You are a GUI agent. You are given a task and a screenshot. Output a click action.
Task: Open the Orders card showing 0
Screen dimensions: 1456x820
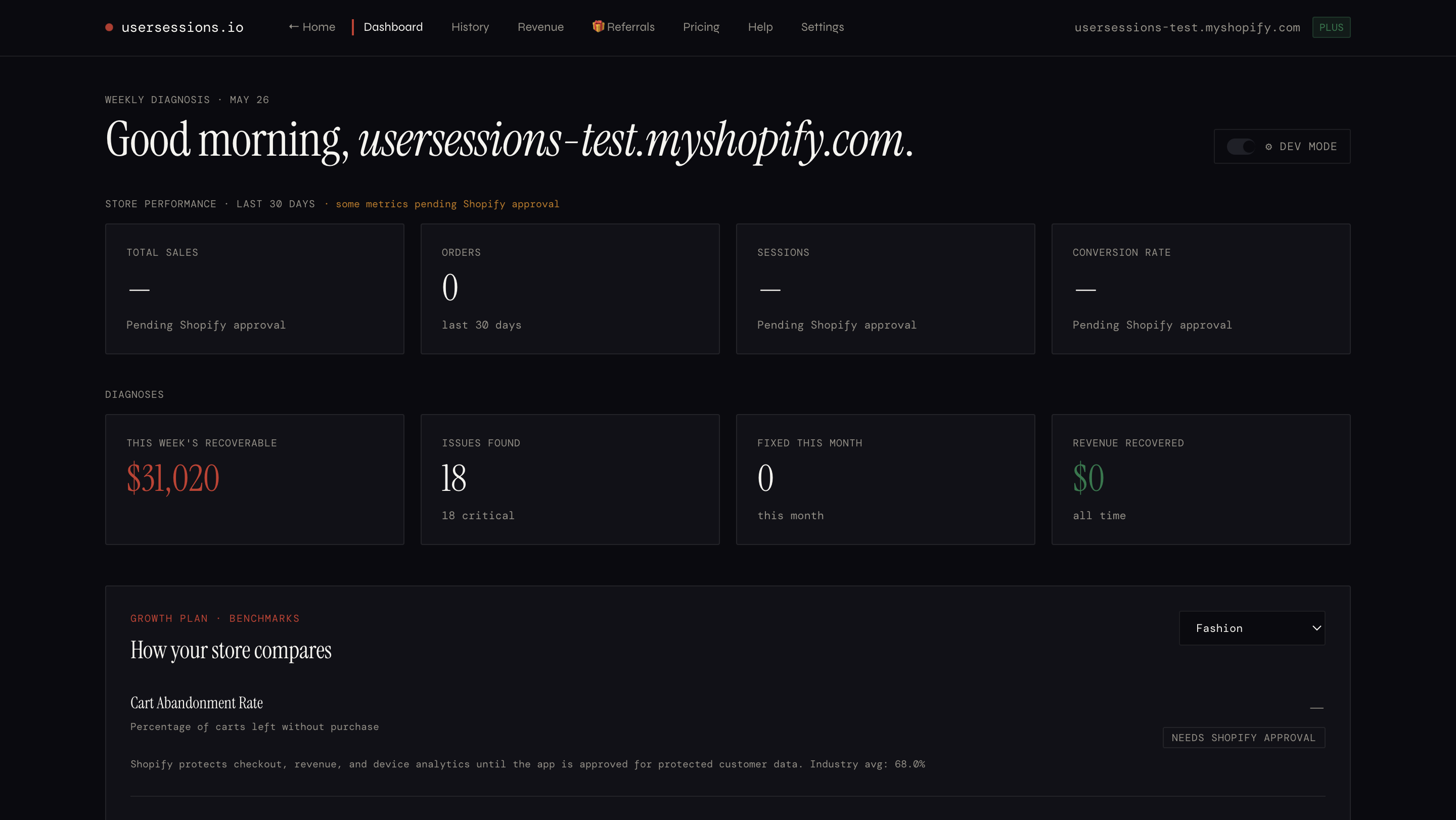570,289
